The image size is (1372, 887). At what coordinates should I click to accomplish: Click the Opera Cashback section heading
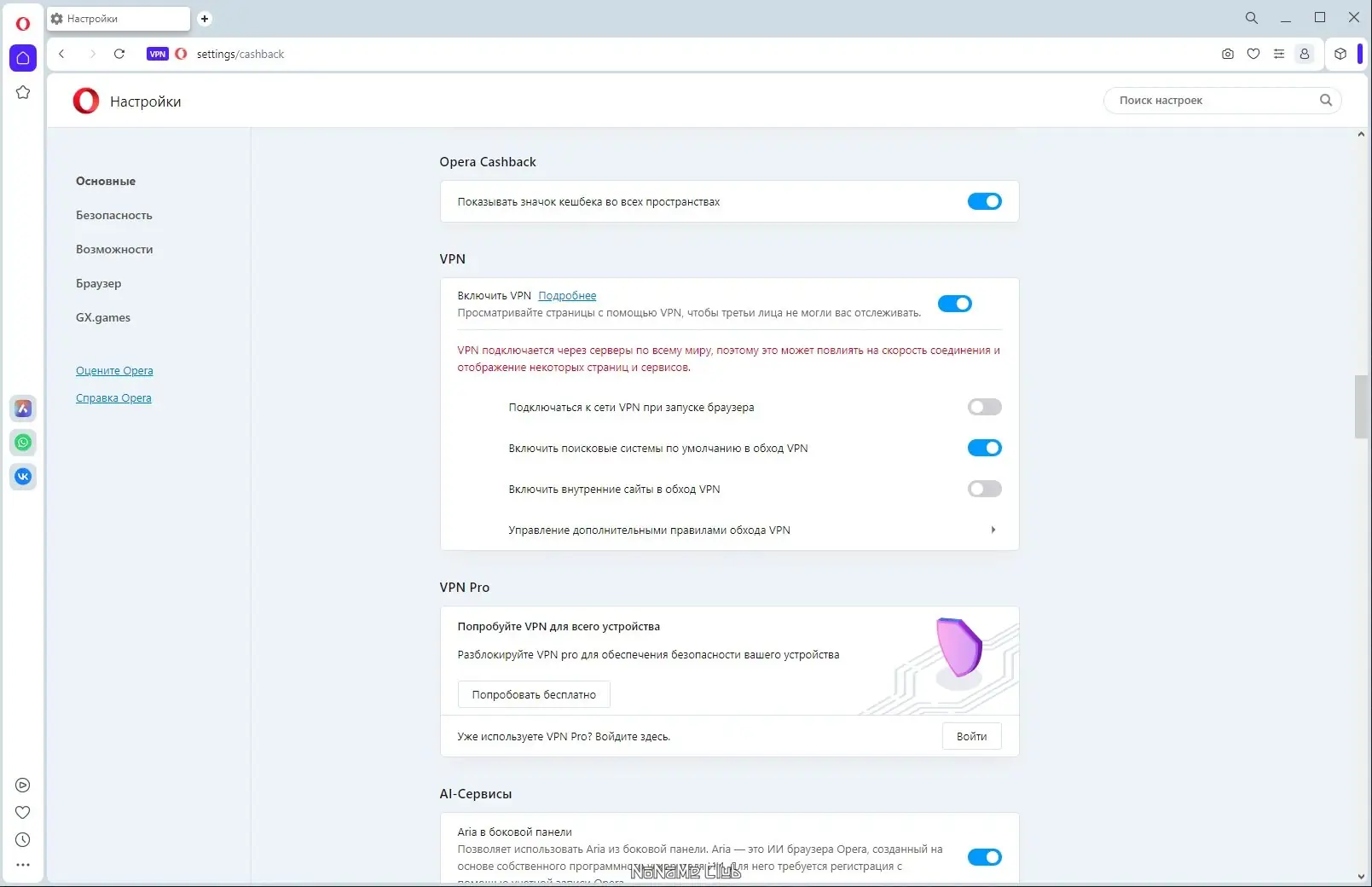[488, 162]
